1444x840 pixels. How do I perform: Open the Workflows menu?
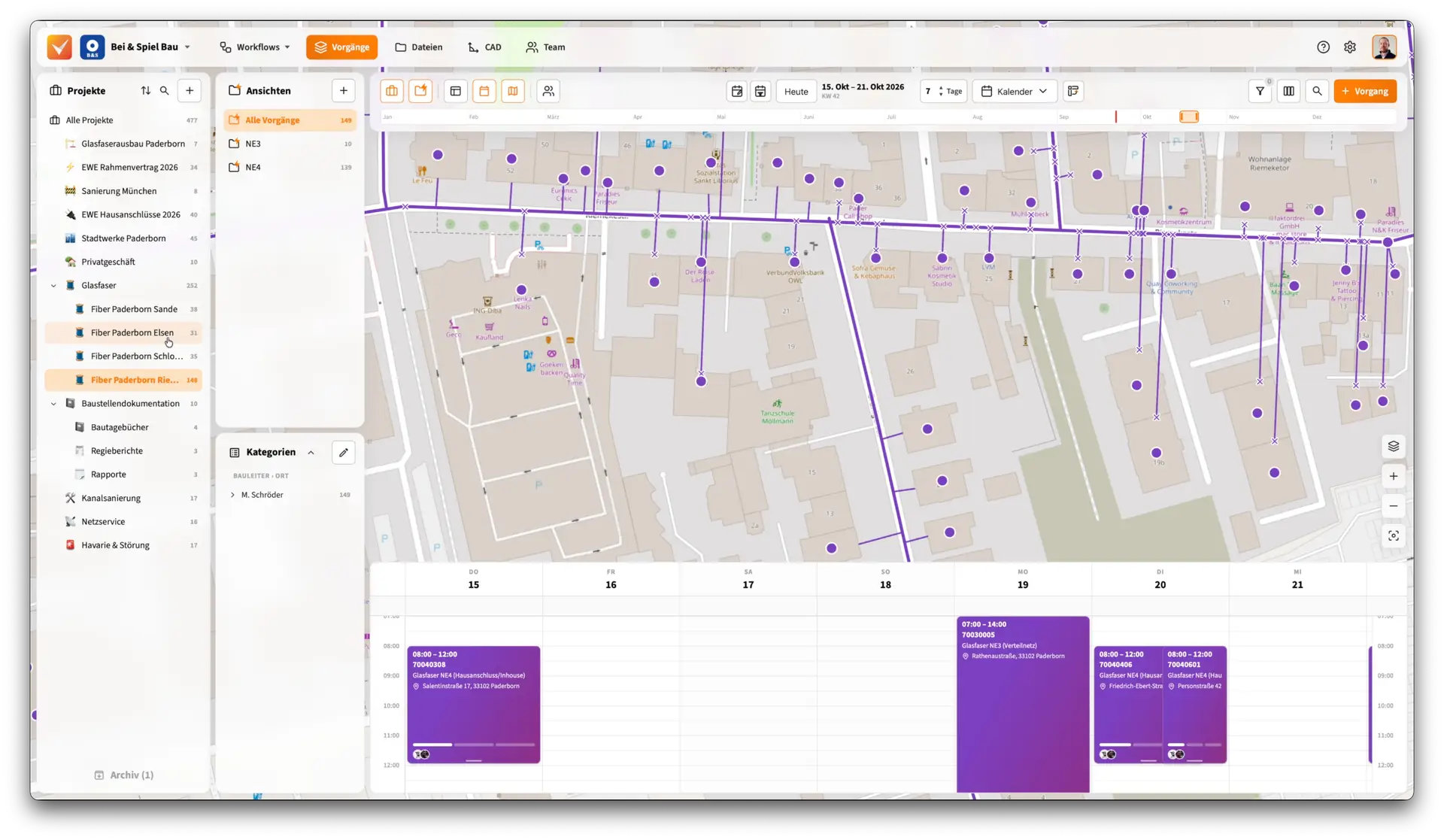click(x=255, y=47)
